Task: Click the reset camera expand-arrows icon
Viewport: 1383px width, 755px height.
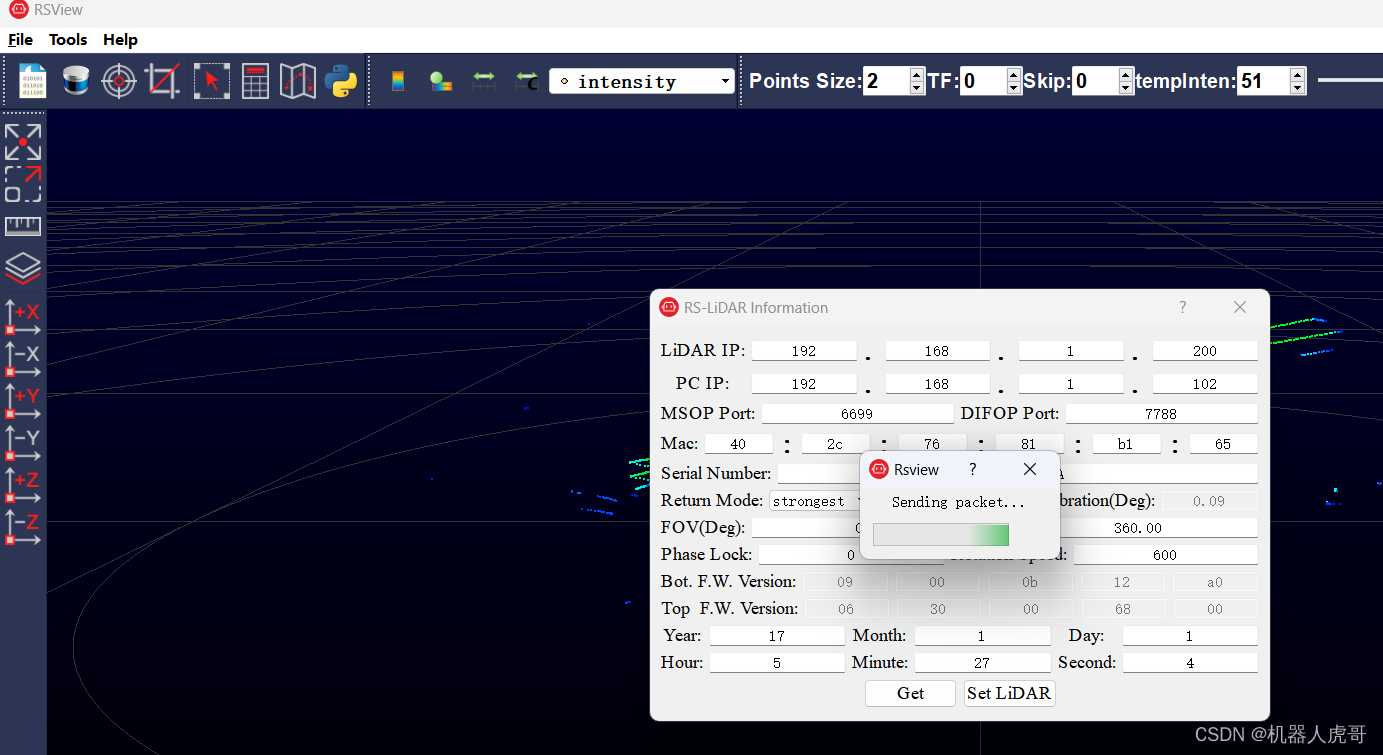Action: (x=23, y=142)
